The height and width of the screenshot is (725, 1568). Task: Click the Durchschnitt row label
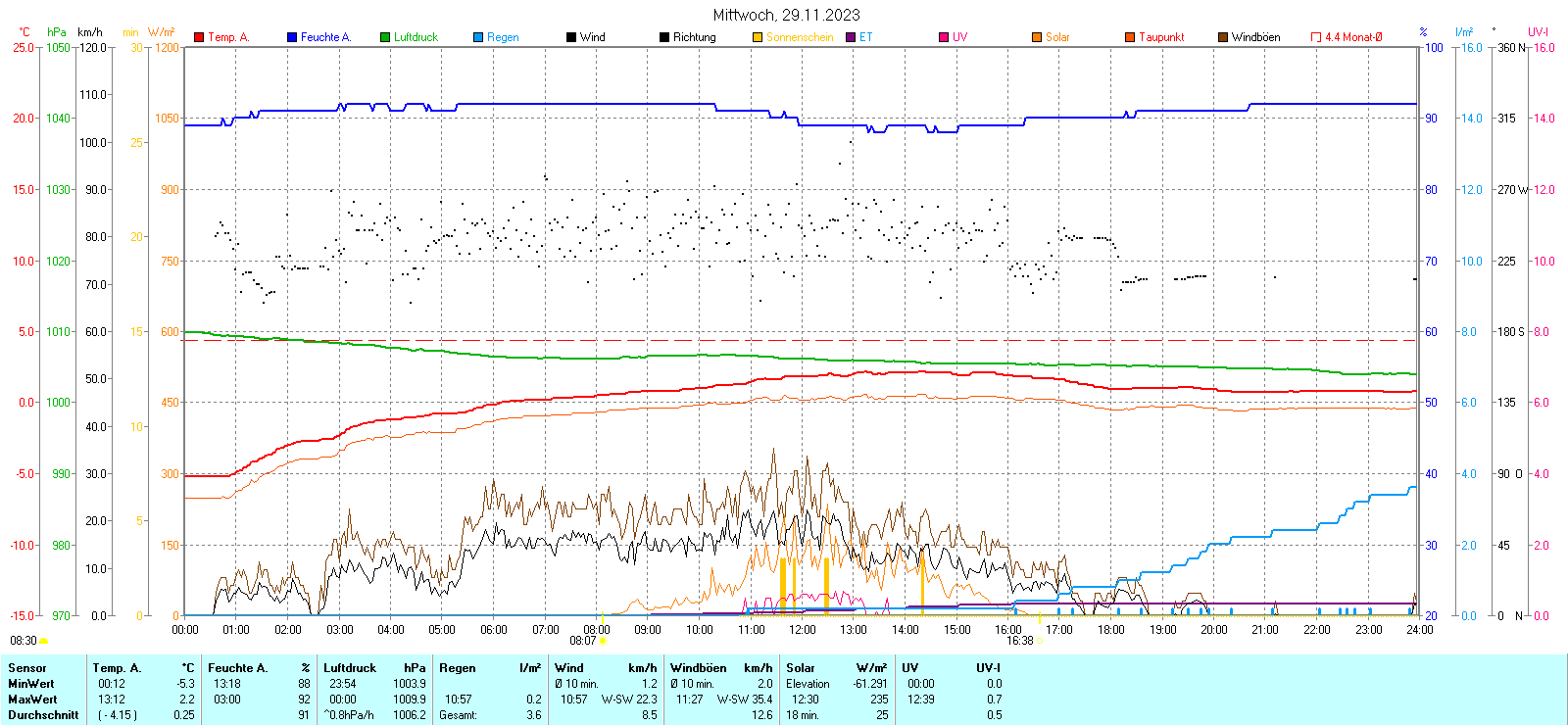43,715
